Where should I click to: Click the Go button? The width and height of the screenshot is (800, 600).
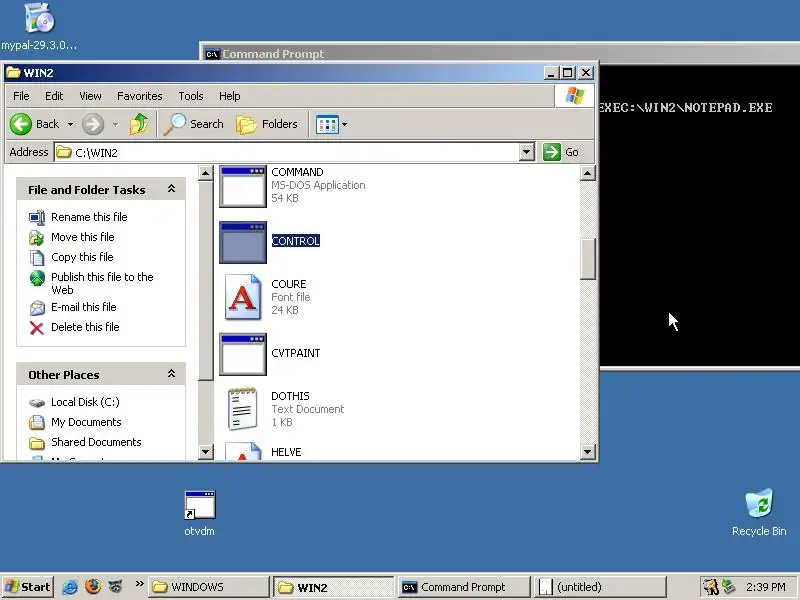(x=561, y=152)
